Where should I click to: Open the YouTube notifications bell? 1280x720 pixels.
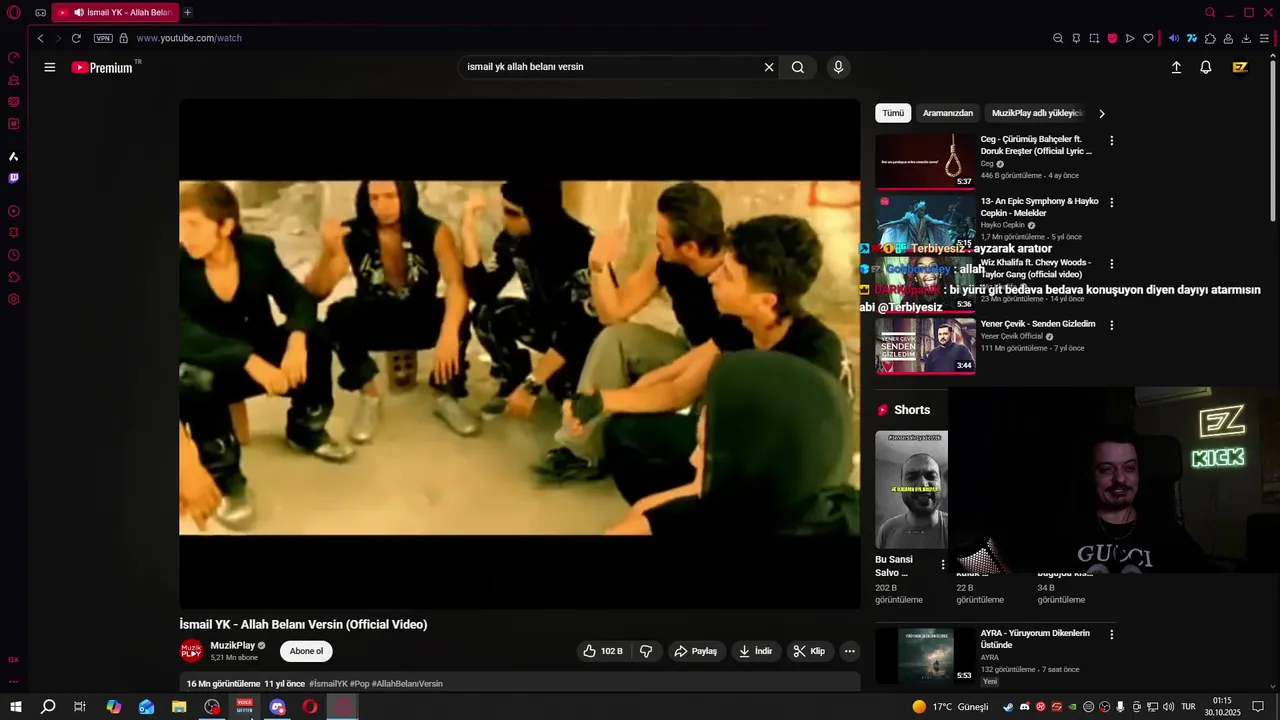[x=1206, y=67]
